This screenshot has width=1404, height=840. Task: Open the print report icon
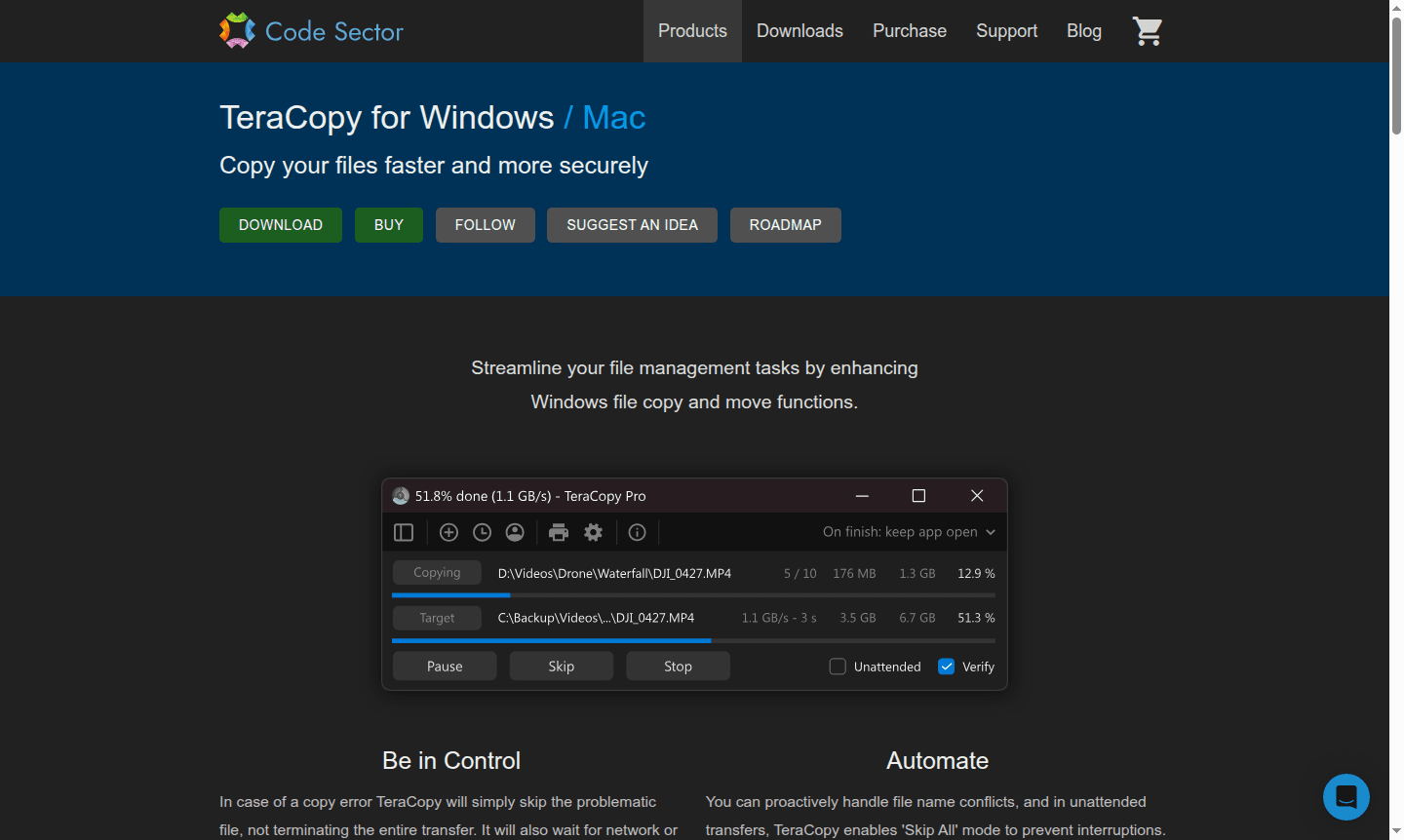pos(559,532)
